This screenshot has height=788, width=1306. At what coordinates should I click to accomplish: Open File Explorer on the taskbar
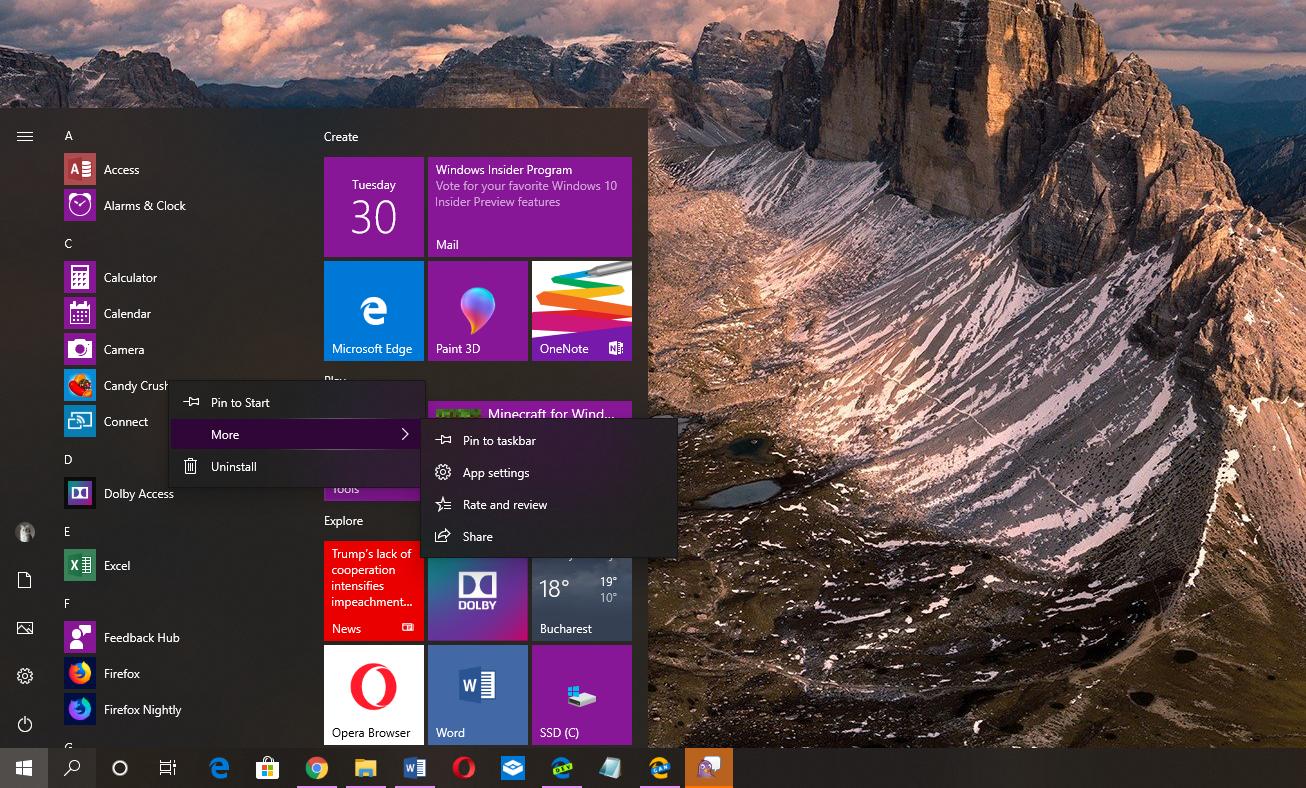pos(365,768)
